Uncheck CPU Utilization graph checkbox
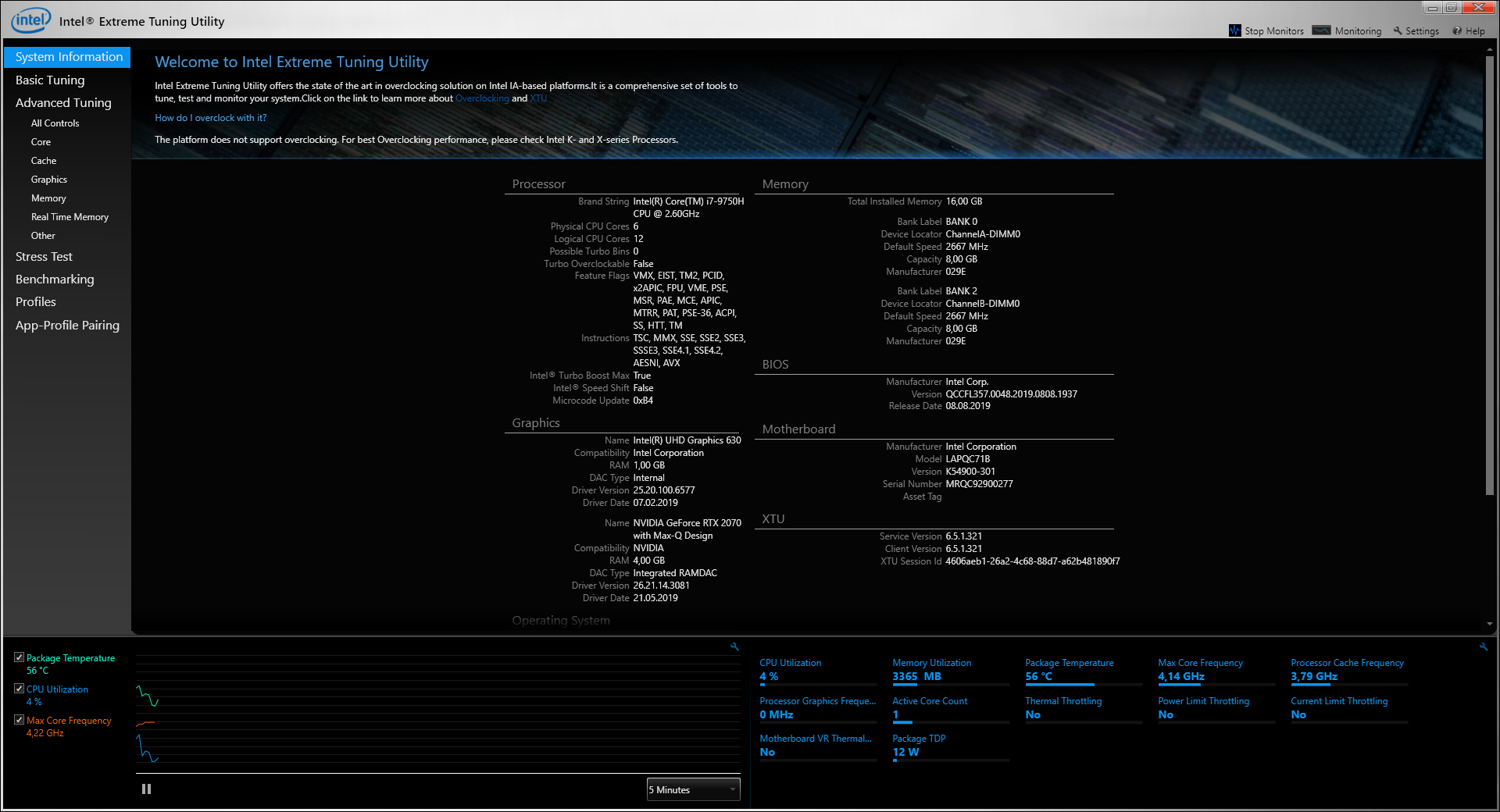Screen dimensions: 1500x812 coord(19,689)
